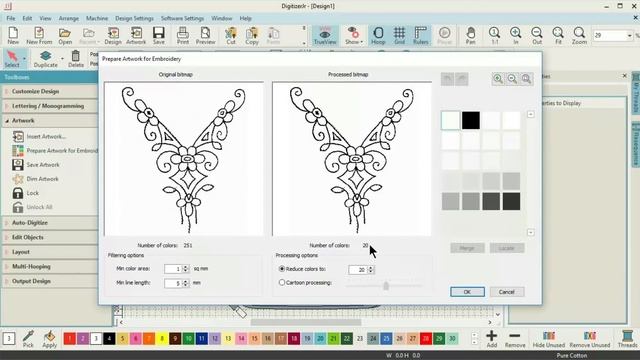The image size is (640, 360).
Task: Click Save Artwork in toolbox
Action: pos(36,164)
